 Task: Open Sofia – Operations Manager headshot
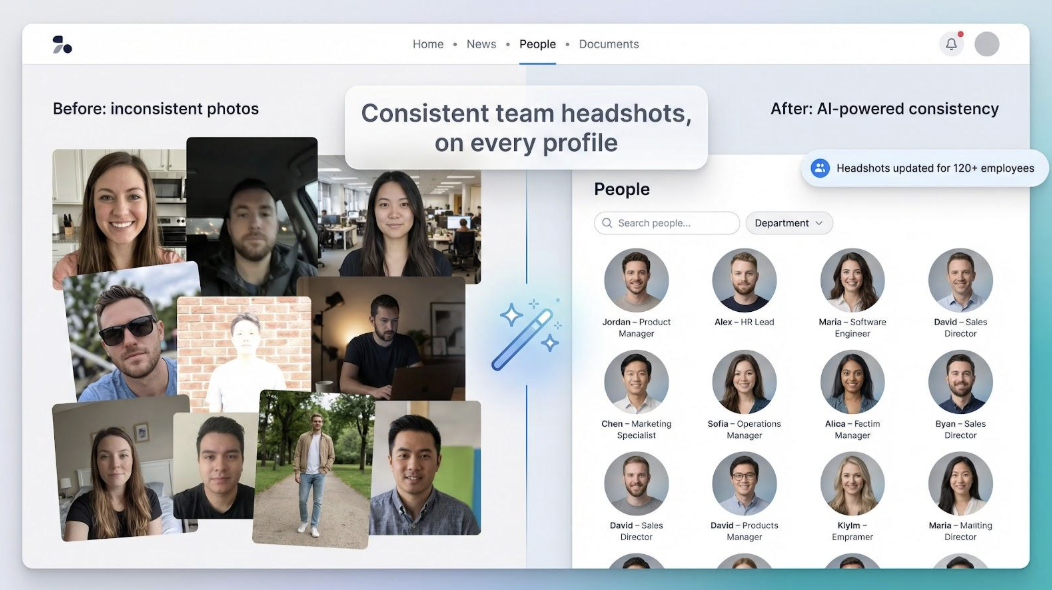[x=744, y=382]
